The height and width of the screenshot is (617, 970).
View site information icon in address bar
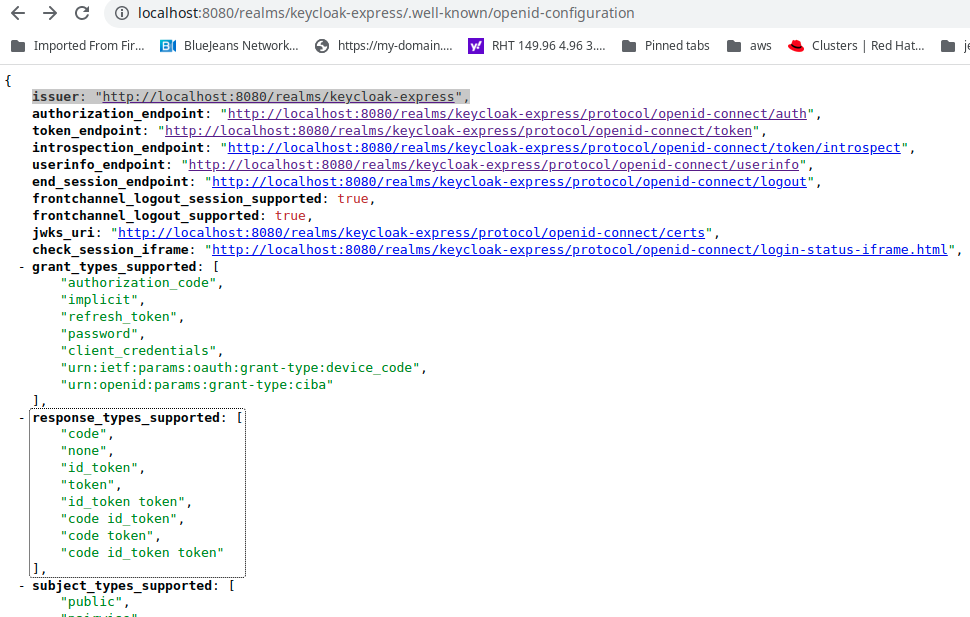pyautogui.click(x=122, y=13)
